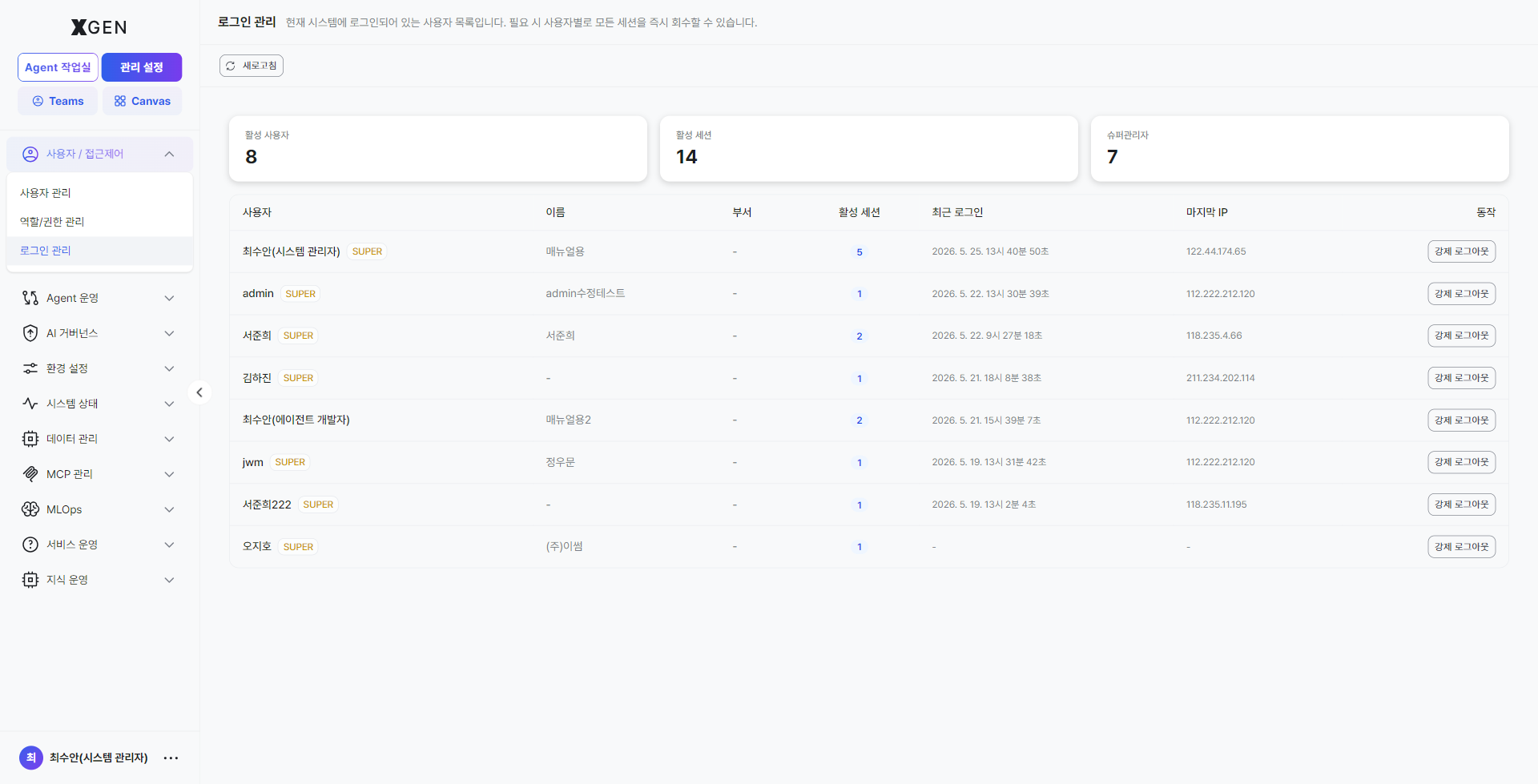Collapse the sidebar with the left arrow
This screenshot has width=1538, height=784.
coord(199,392)
